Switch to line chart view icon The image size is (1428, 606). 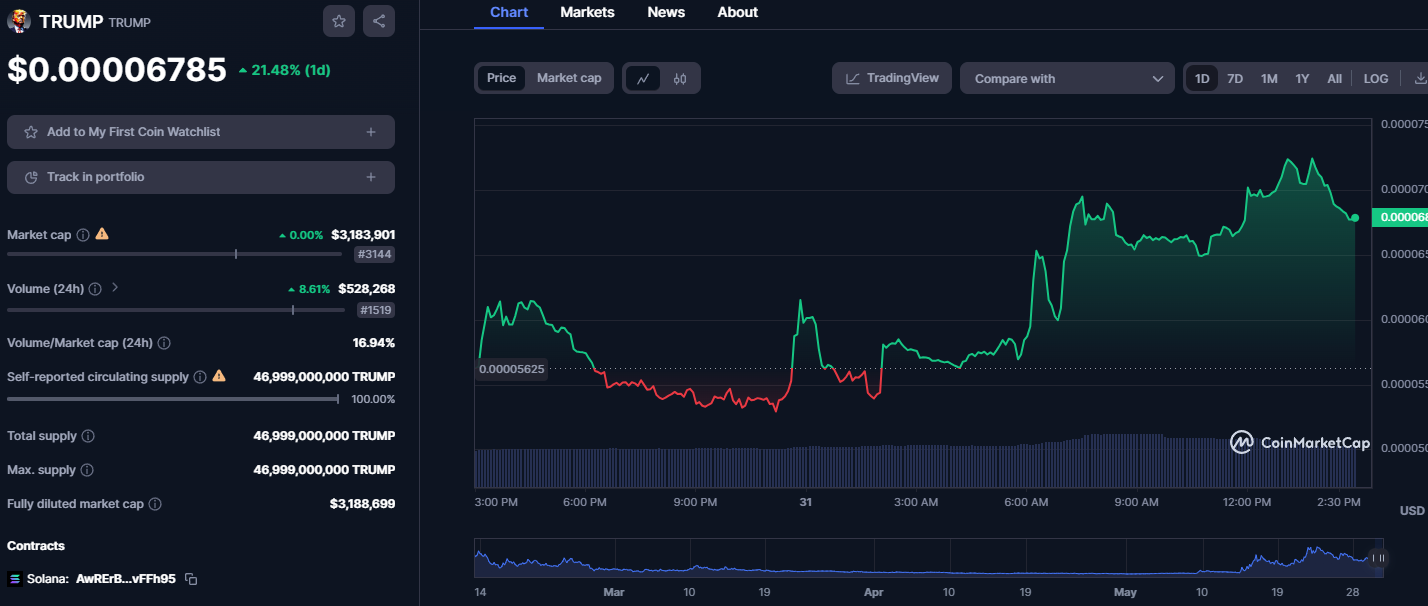point(643,78)
